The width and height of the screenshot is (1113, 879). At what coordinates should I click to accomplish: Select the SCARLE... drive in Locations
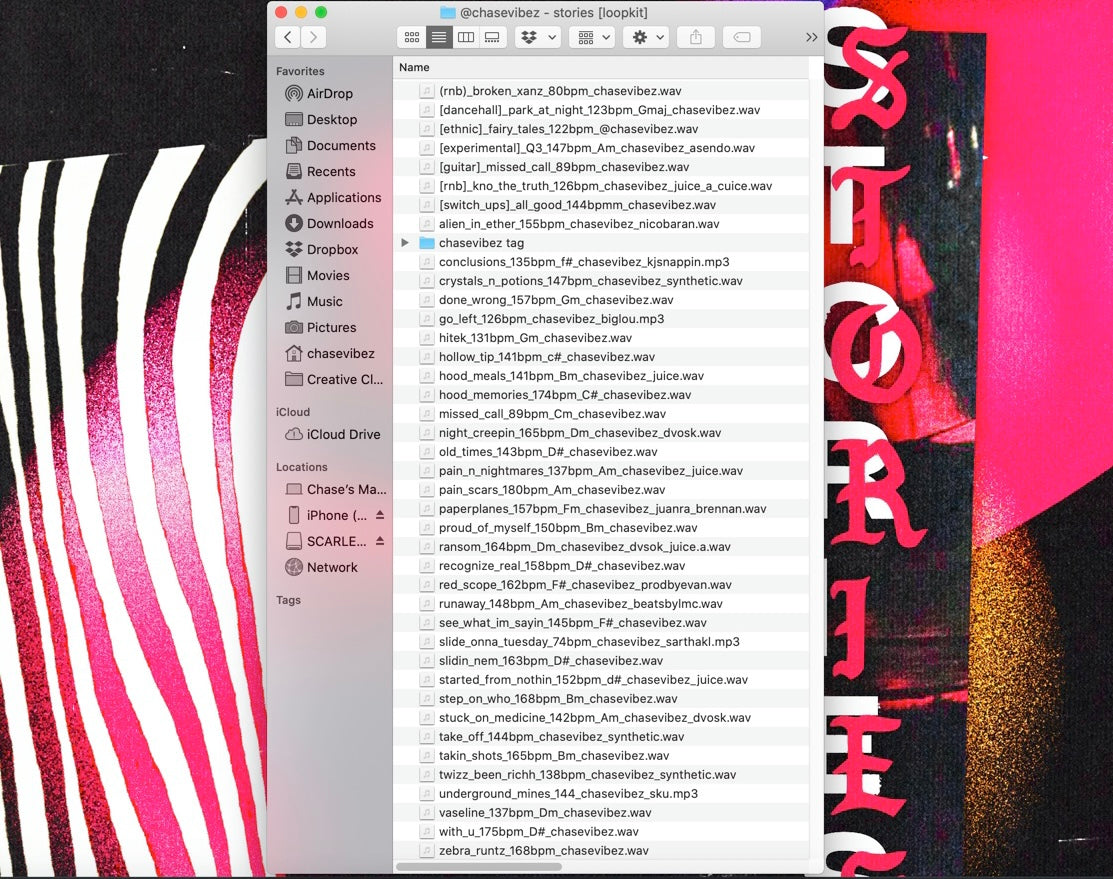click(326, 541)
